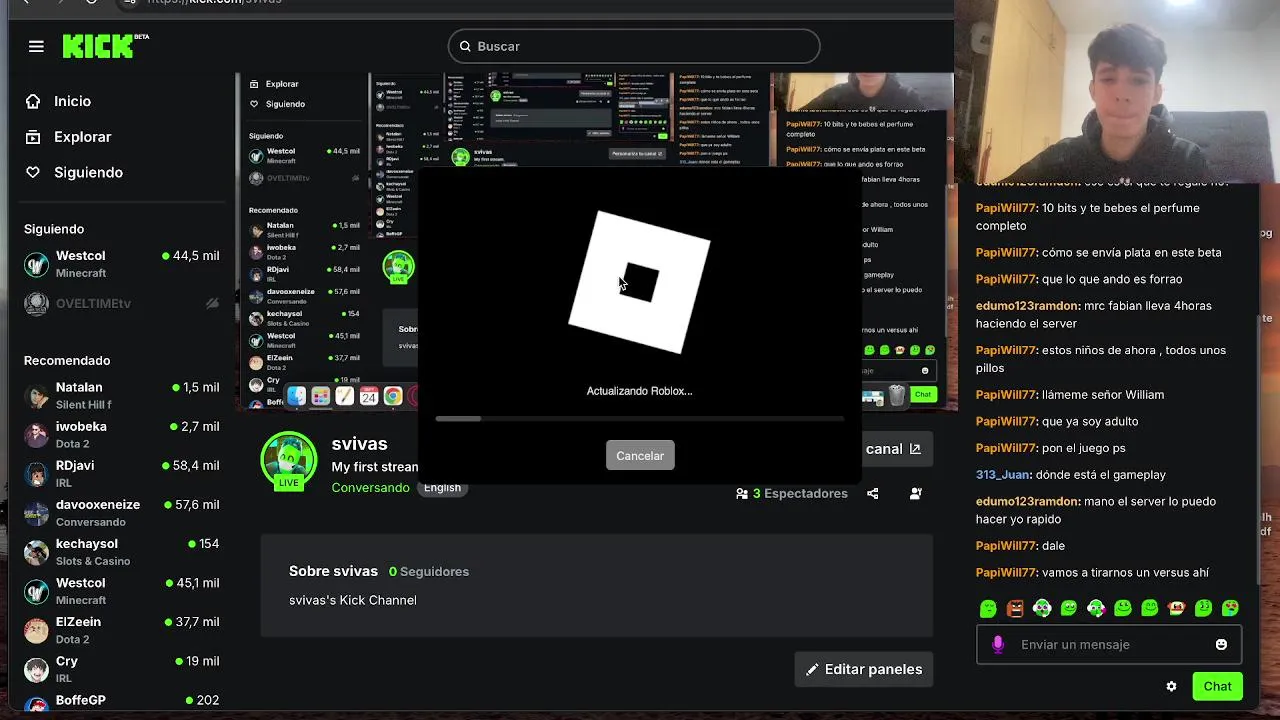Click message vamos a tirarnos un versus
The width and height of the screenshot is (1280, 720).
1125,573
